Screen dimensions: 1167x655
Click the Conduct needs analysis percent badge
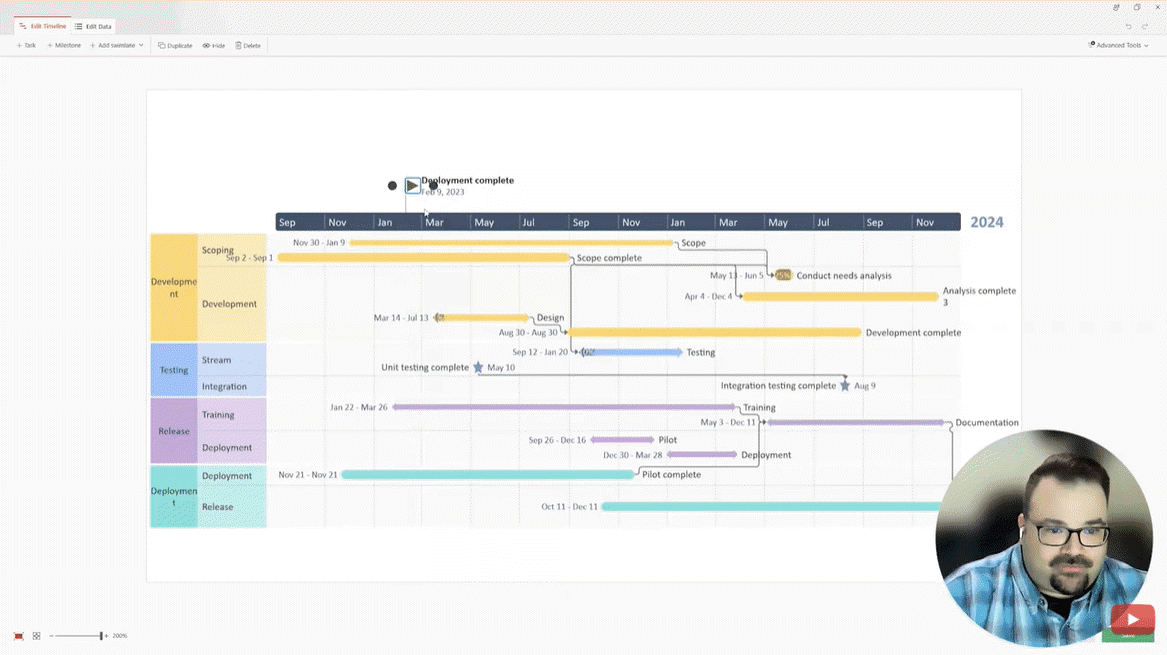pos(783,275)
